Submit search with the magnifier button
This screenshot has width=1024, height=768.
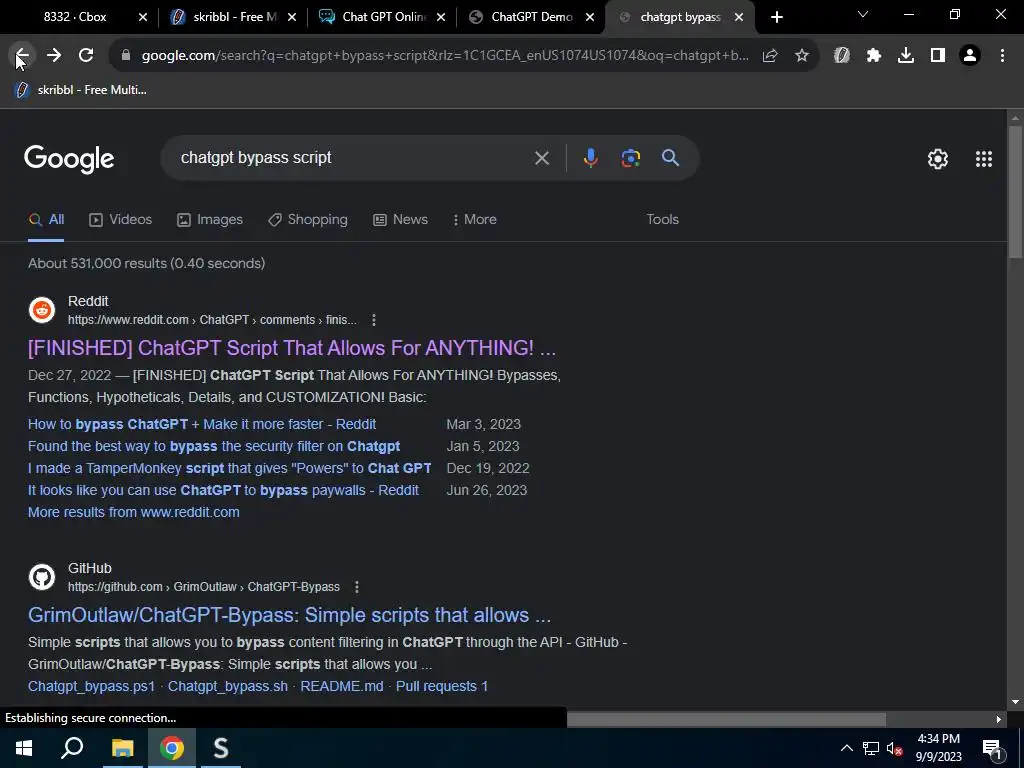tap(671, 158)
